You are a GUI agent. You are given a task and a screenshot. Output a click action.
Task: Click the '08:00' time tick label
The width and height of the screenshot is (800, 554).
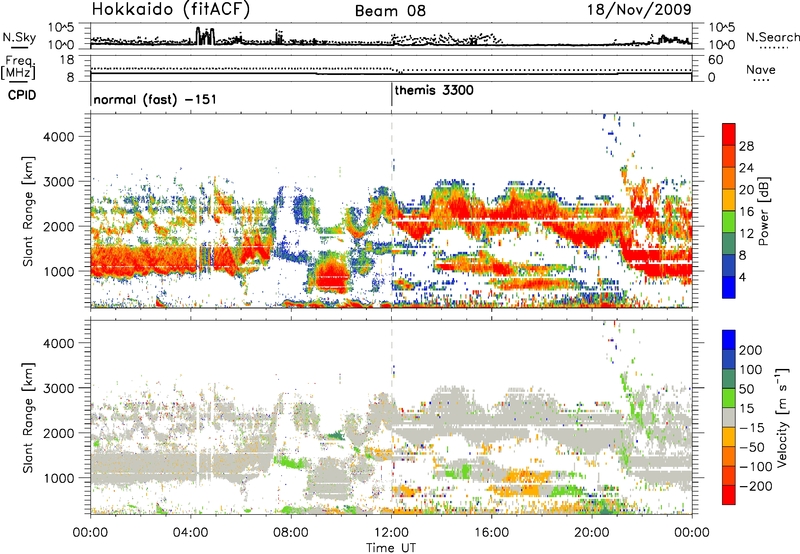[x=291, y=533]
